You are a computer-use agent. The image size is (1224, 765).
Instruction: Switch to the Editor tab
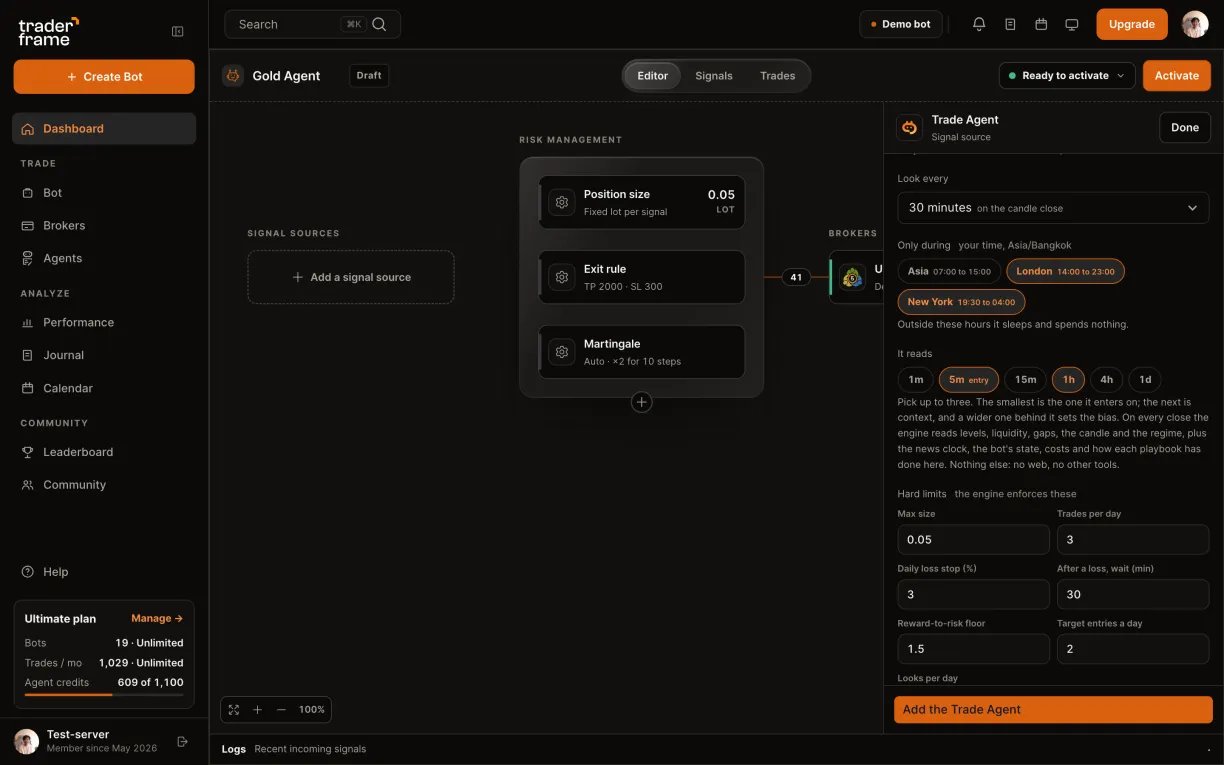653,76
